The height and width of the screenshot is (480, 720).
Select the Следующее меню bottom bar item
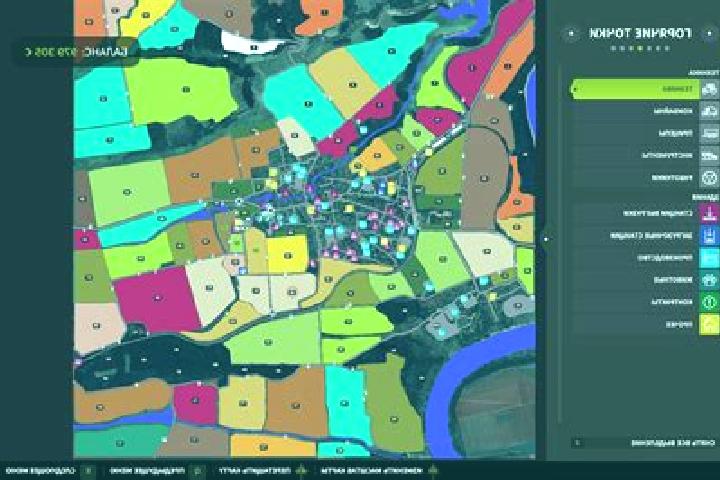pyautogui.click(x=41, y=471)
